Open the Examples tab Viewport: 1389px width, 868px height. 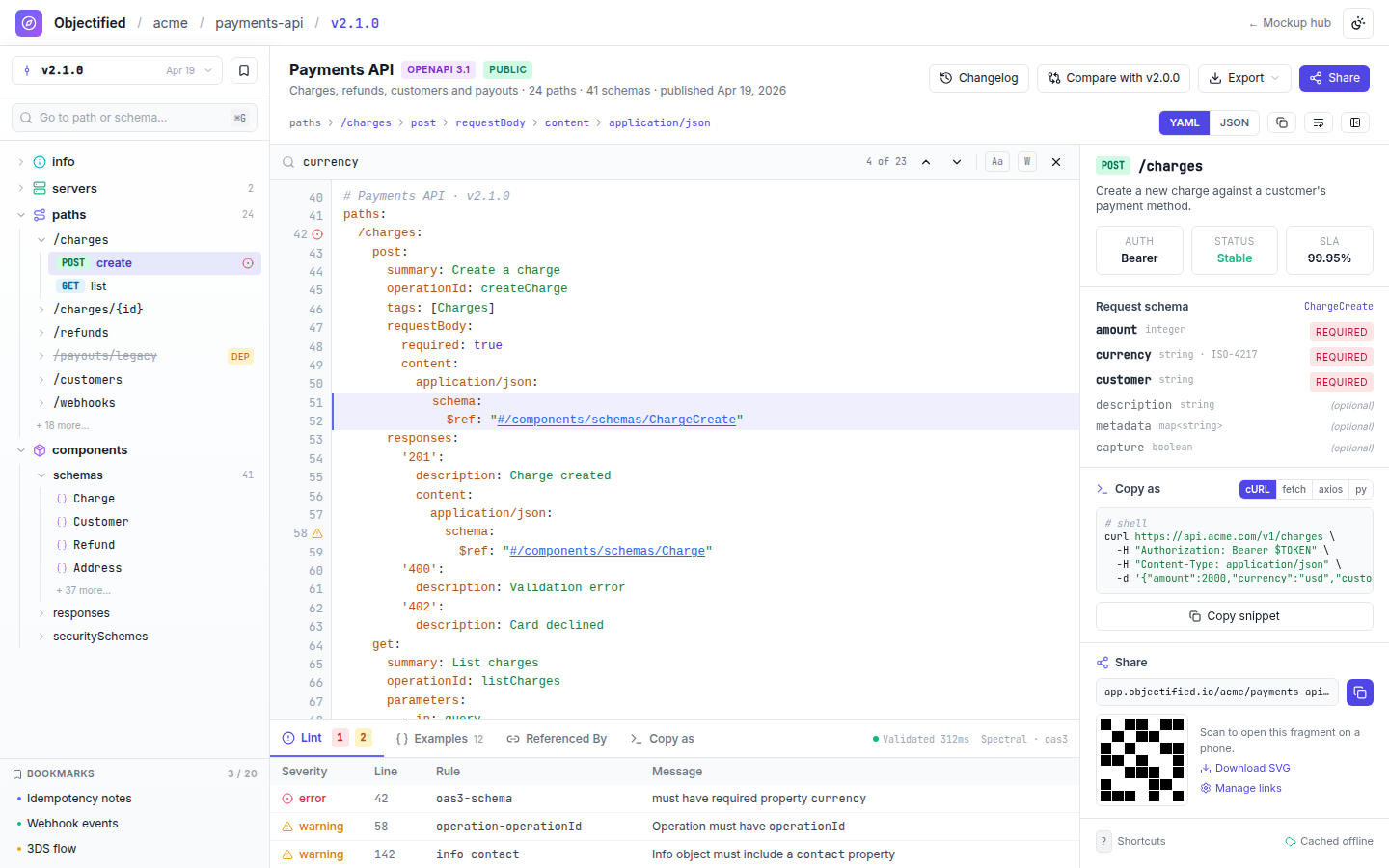click(x=439, y=739)
